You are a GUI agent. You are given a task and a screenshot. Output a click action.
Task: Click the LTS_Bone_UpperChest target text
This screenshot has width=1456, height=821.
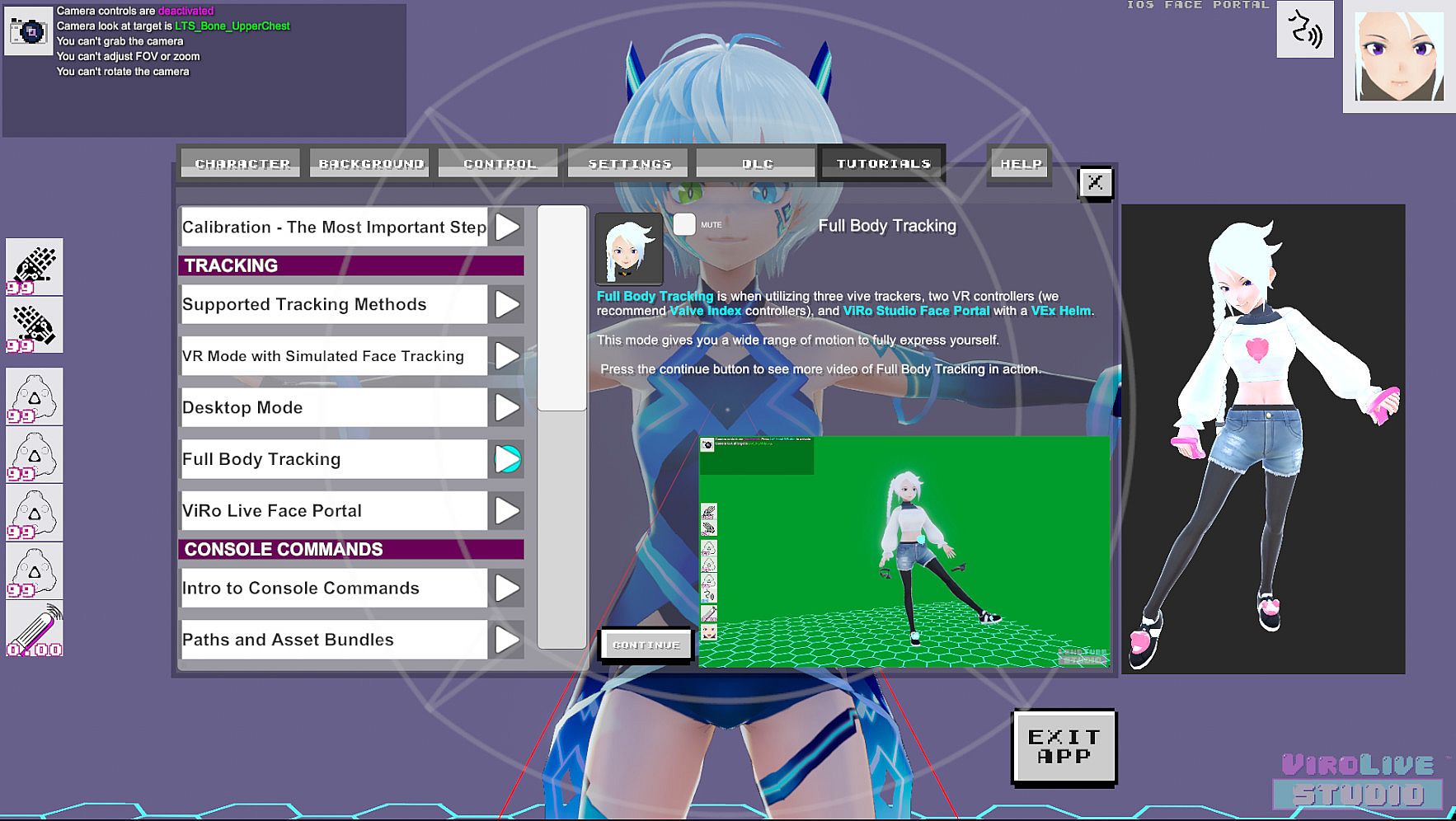click(x=232, y=26)
